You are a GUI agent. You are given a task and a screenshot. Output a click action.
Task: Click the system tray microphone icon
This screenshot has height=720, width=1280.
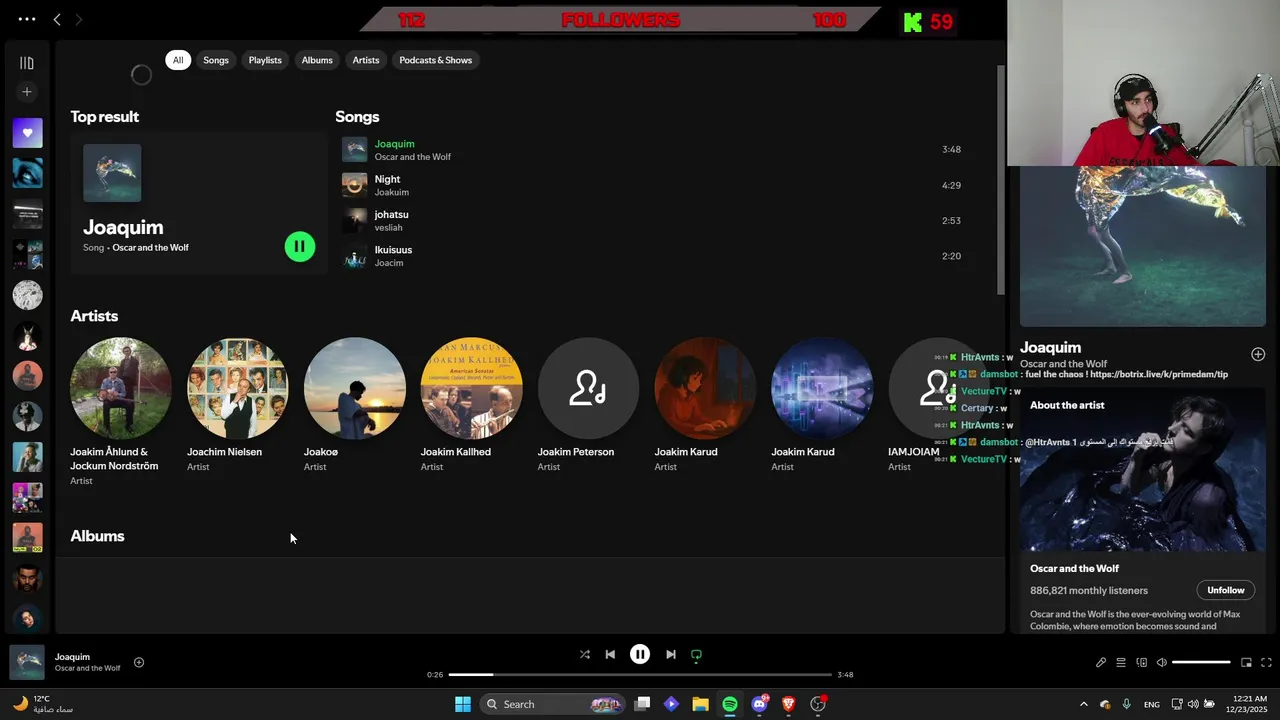pyautogui.click(x=1127, y=704)
